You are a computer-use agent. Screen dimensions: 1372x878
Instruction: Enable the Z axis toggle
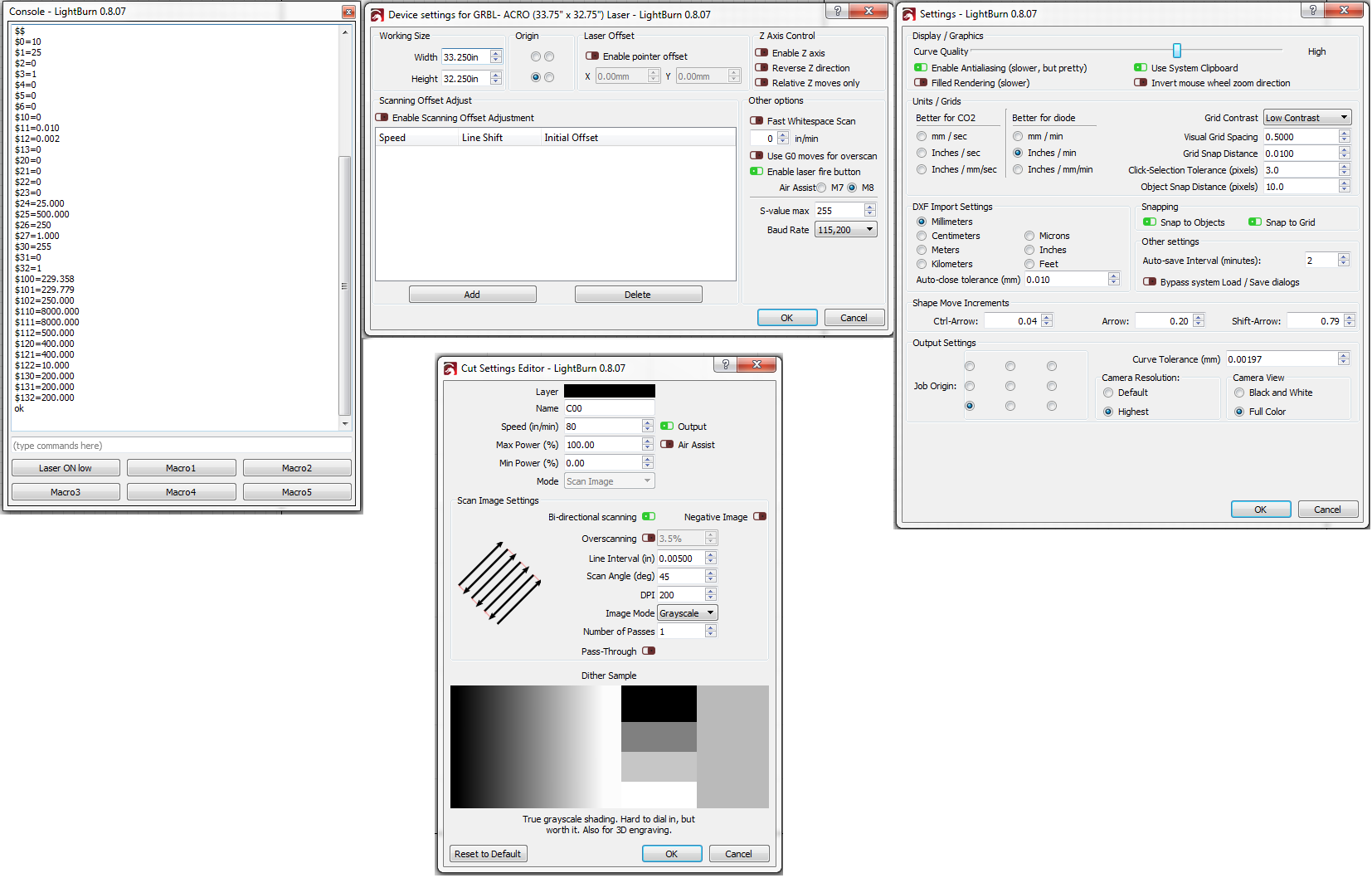click(761, 53)
